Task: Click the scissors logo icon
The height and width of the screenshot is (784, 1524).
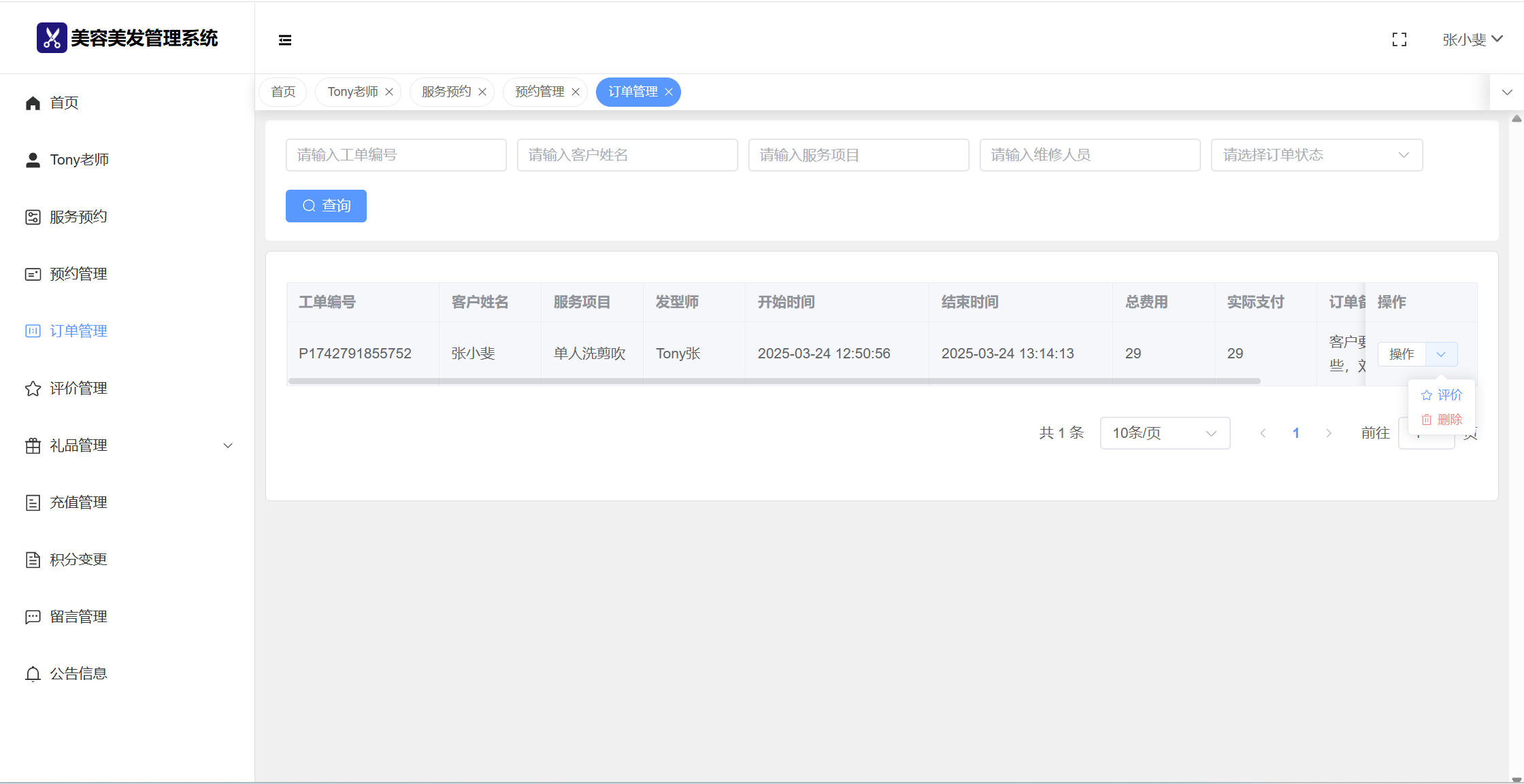Action: click(x=52, y=38)
